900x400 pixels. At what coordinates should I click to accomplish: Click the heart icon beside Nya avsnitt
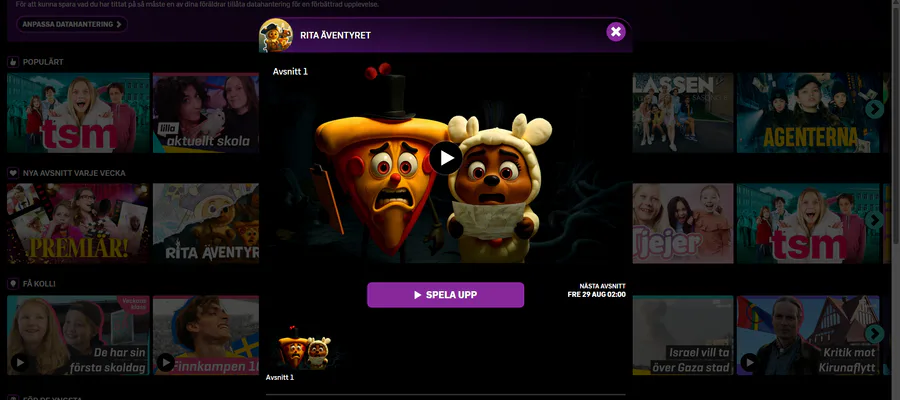[13, 173]
